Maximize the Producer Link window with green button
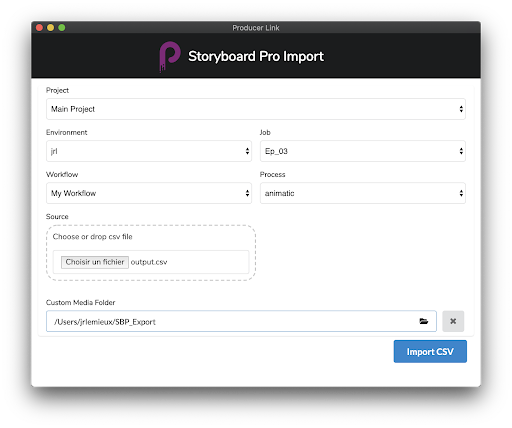The image size is (512, 428). tap(62, 28)
